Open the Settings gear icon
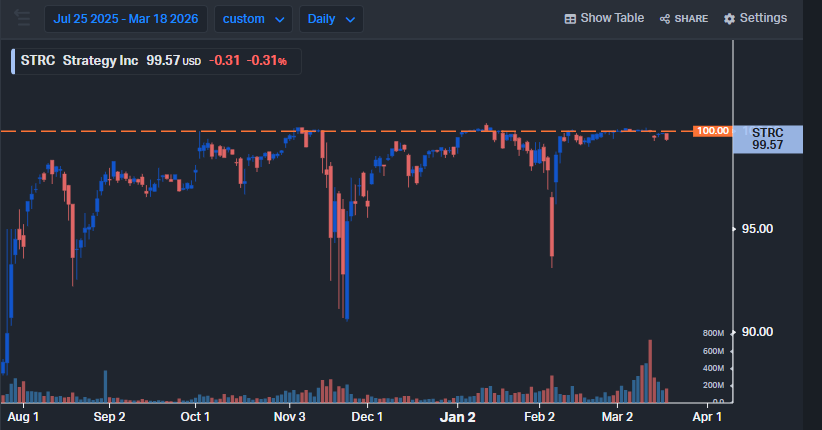 pos(729,19)
